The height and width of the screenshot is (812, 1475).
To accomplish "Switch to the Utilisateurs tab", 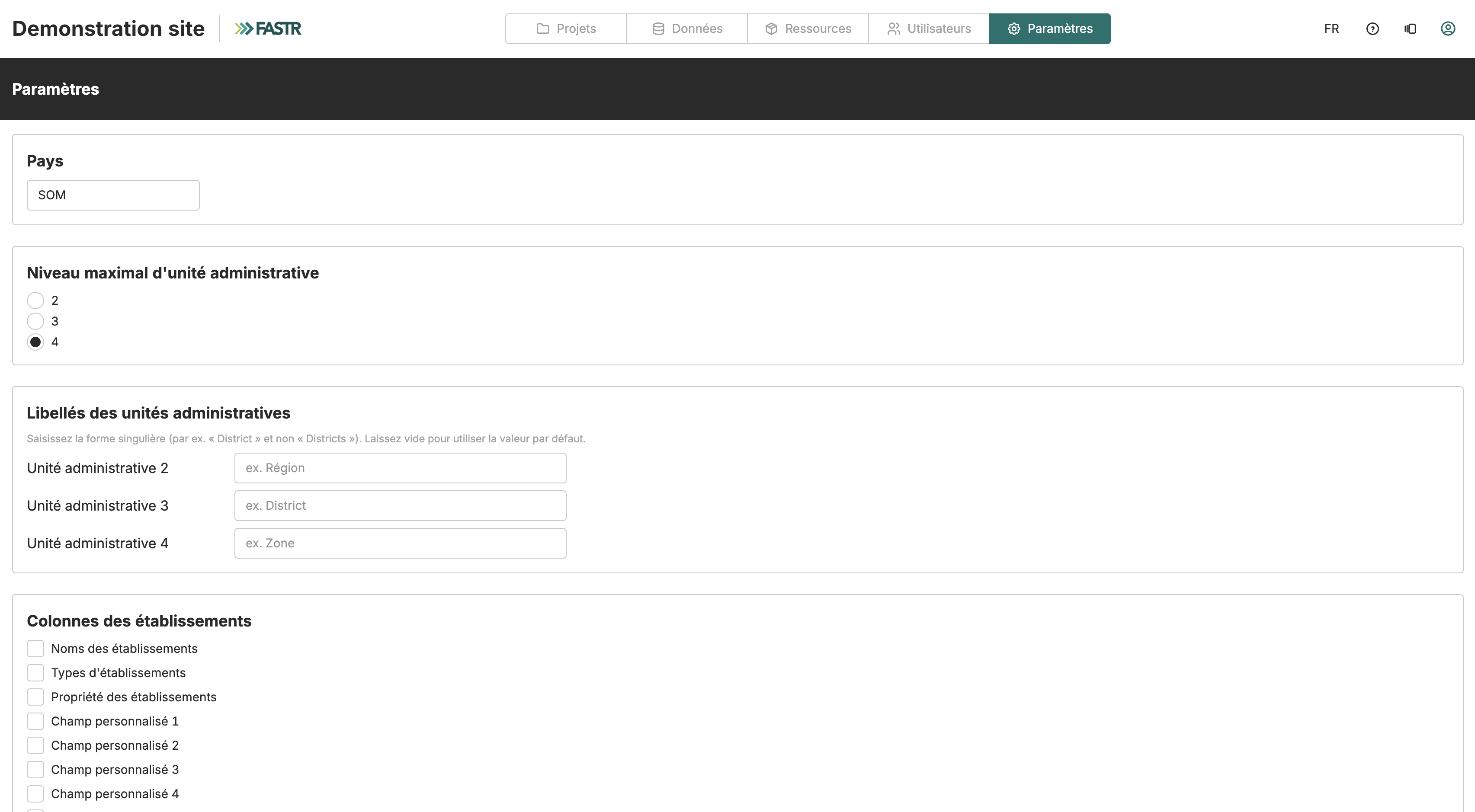I will [929, 29].
